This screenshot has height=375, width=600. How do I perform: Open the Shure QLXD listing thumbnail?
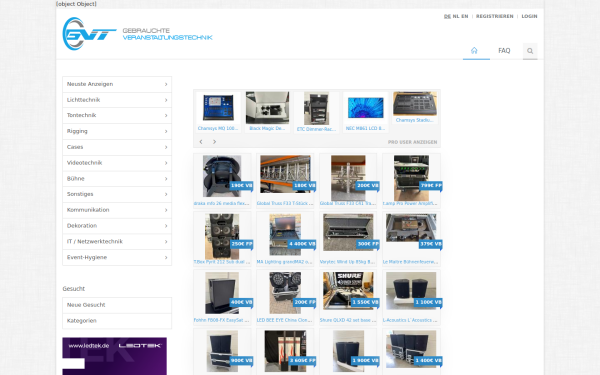pyautogui.click(x=348, y=291)
